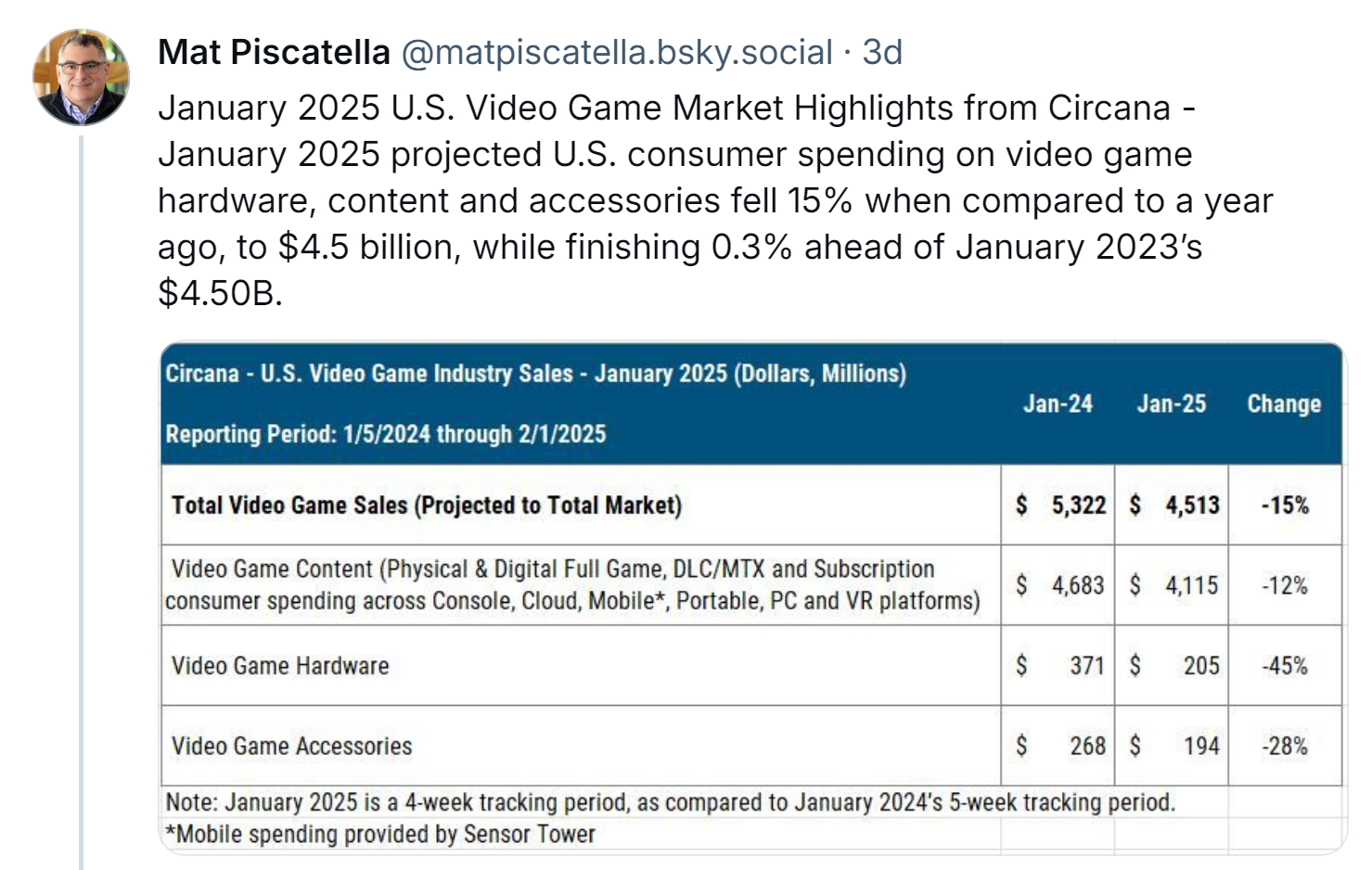Click the 4-week tracking period note
This screenshot has height=870, width=1372.
670,802
